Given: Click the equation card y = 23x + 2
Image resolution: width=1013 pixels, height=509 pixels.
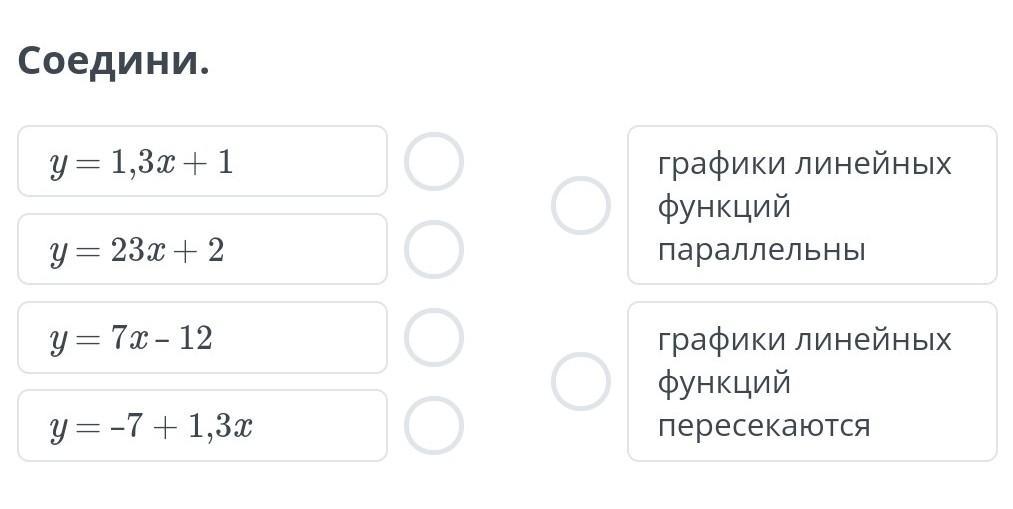Looking at the screenshot, I should tap(202, 249).
